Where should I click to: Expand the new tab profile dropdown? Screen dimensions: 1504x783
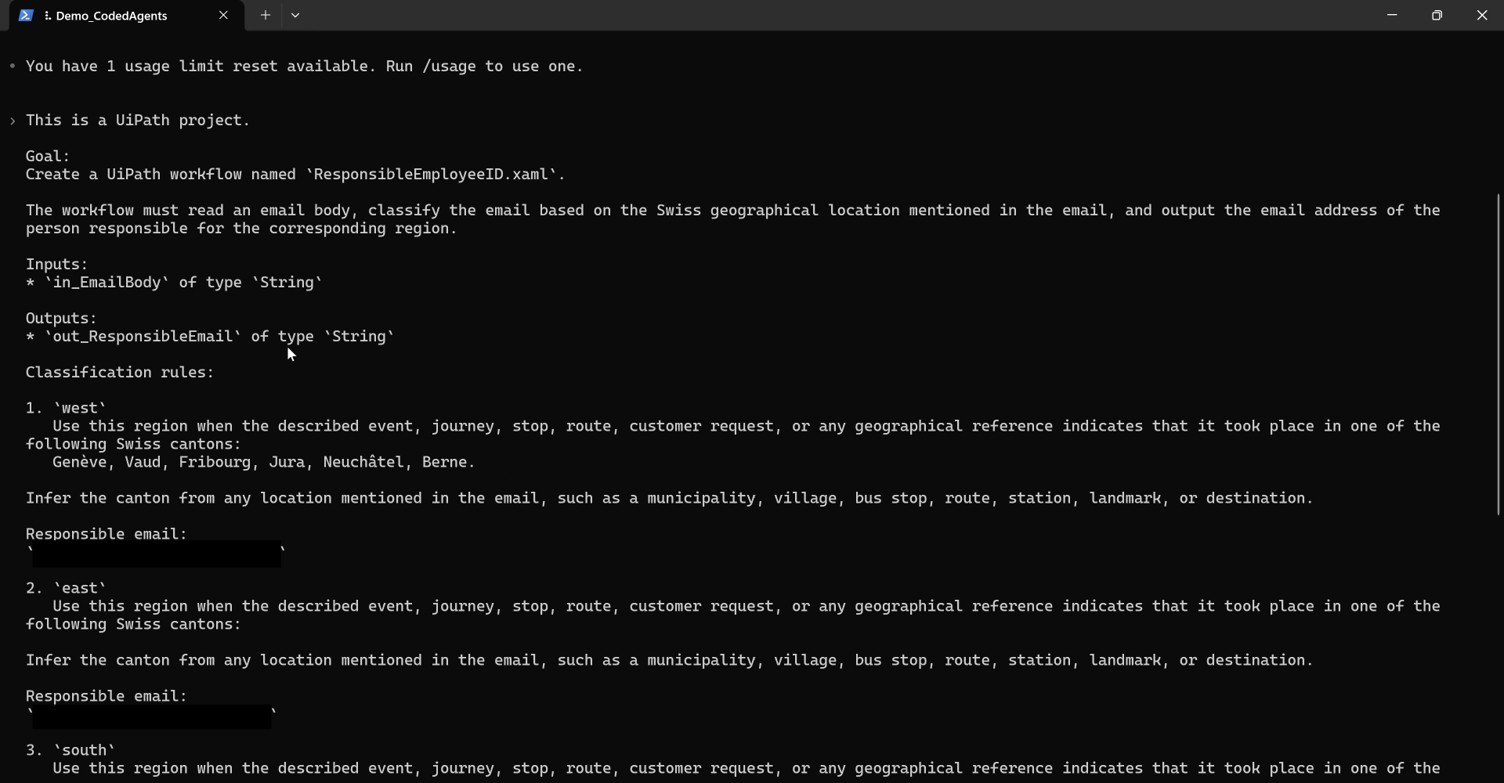point(295,15)
